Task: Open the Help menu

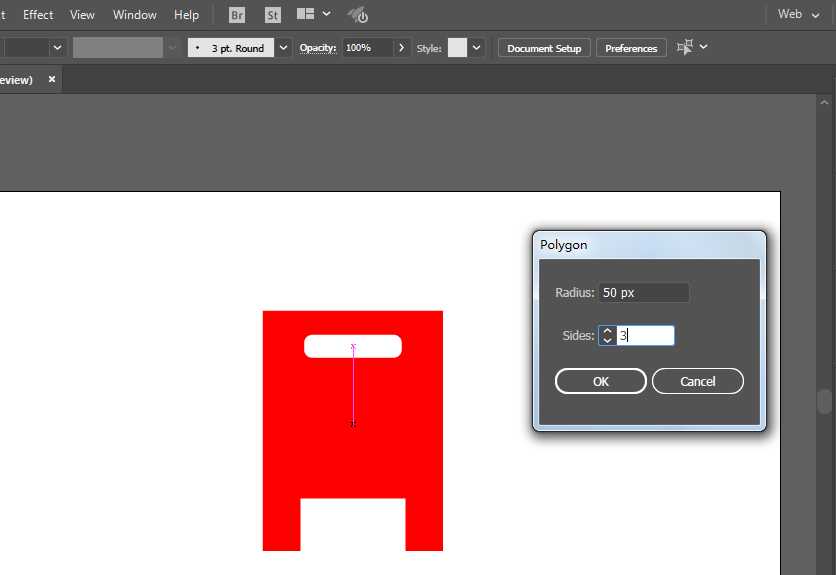Action: [x=186, y=15]
